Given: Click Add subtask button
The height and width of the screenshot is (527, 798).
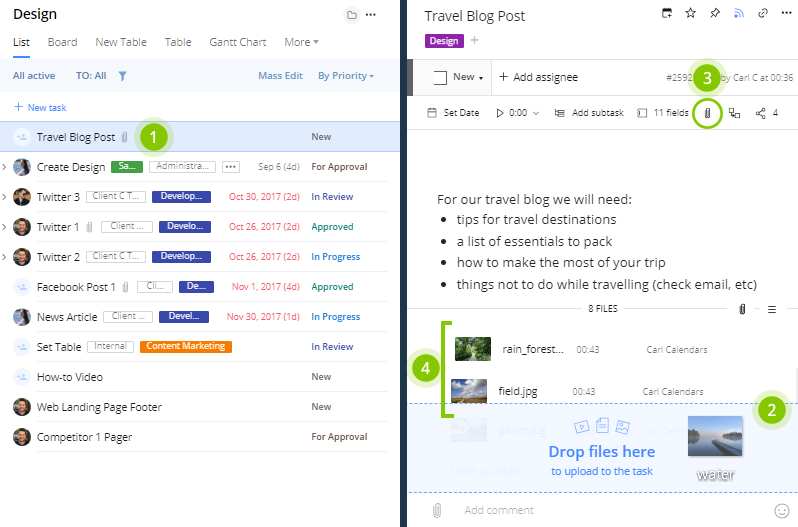Looking at the screenshot, I should [x=589, y=113].
